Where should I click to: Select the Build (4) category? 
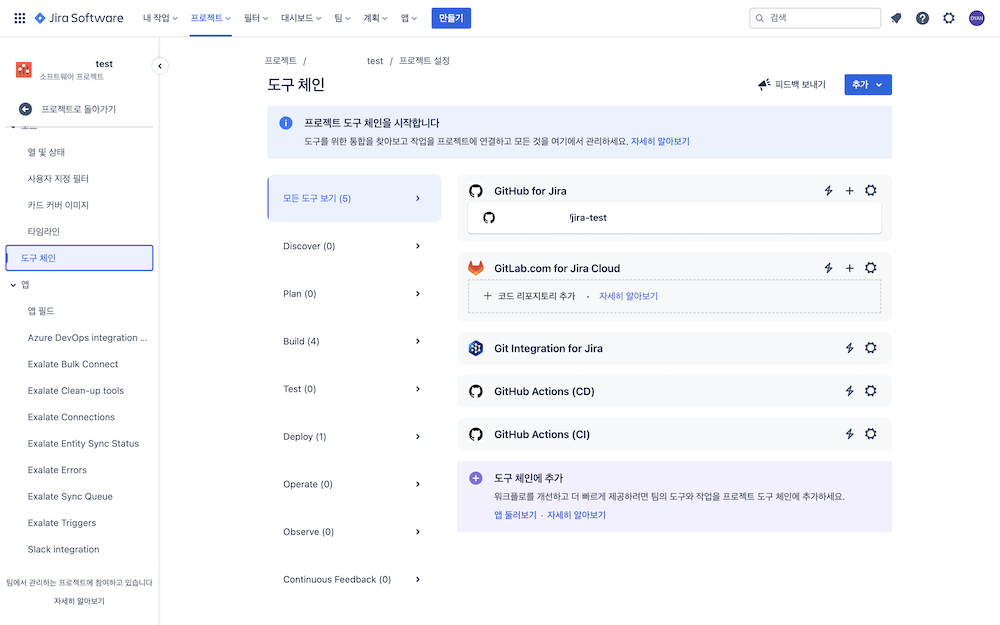tap(354, 341)
